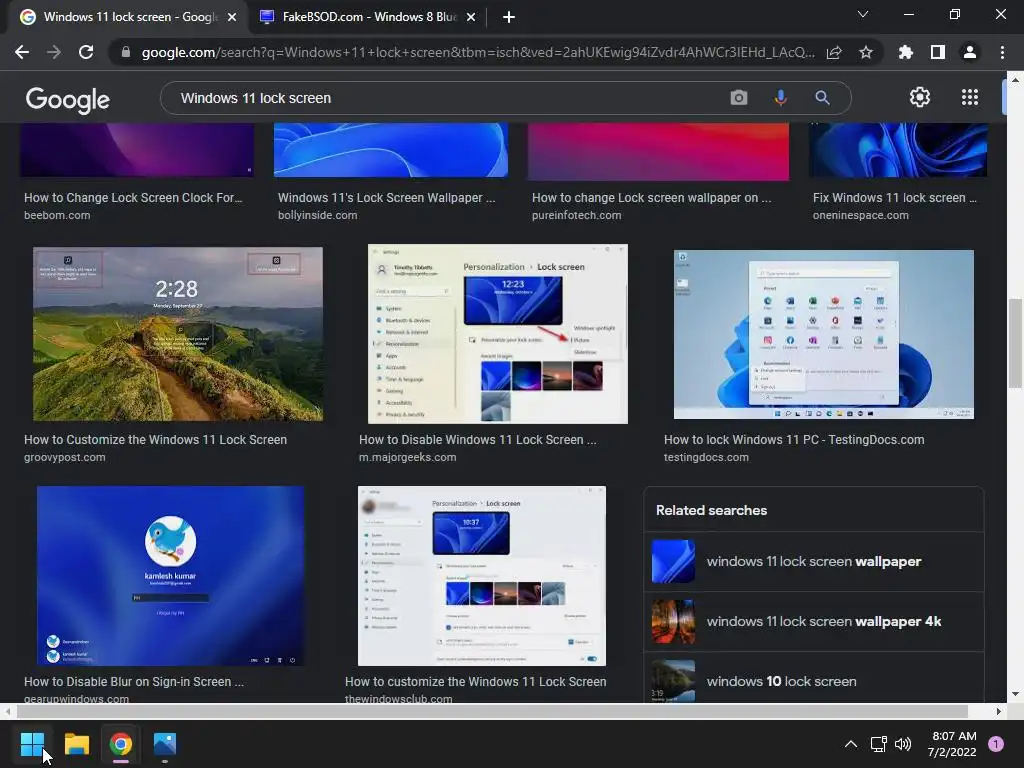Open Chrome profile avatar
Viewport: 1024px width, 768px height.
[x=970, y=52]
